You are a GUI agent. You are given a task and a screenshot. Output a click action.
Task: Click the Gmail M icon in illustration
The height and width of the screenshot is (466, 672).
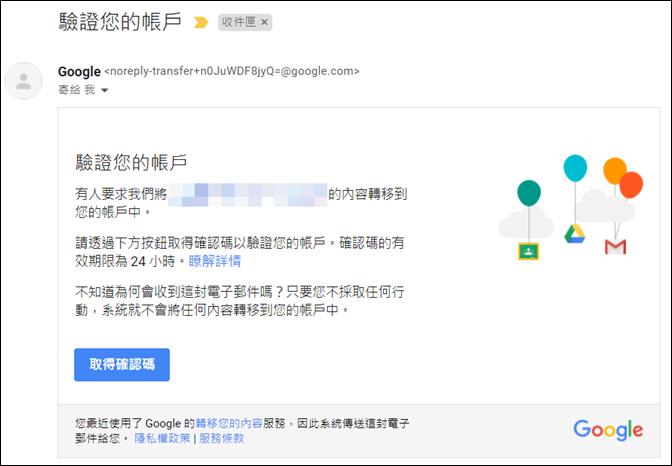[x=615, y=247]
